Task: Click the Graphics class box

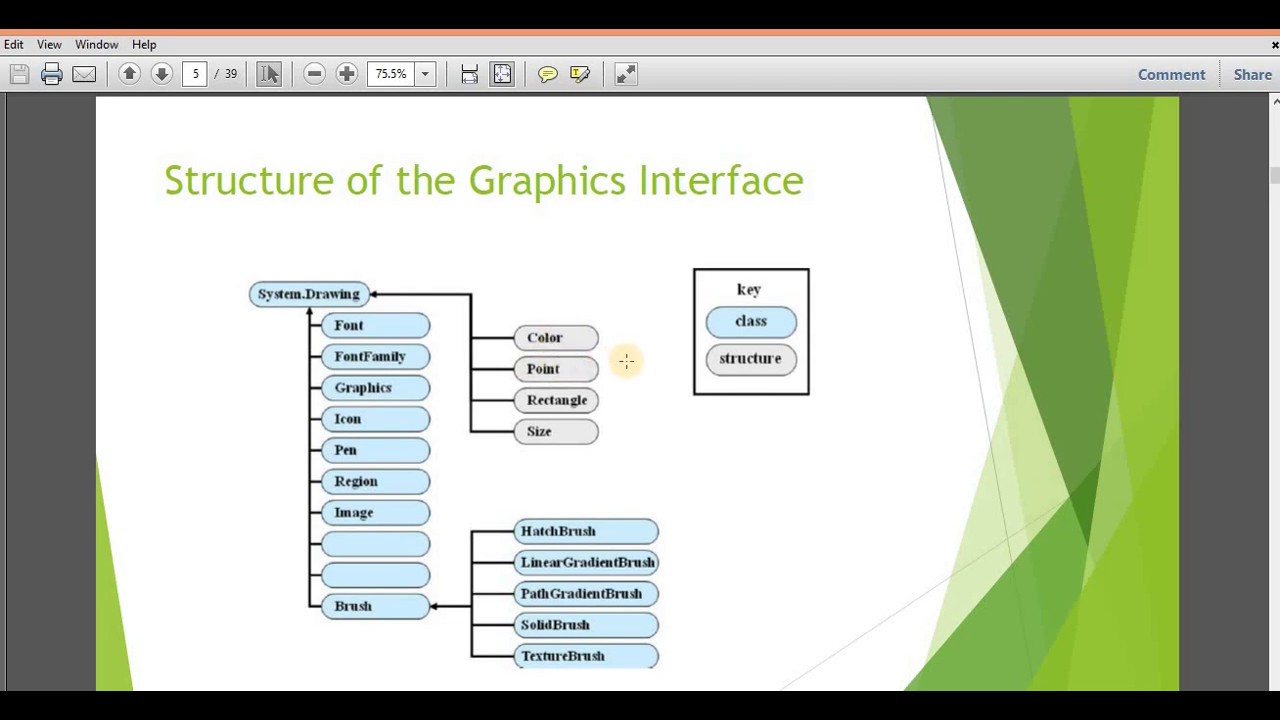Action: [375, 388]
